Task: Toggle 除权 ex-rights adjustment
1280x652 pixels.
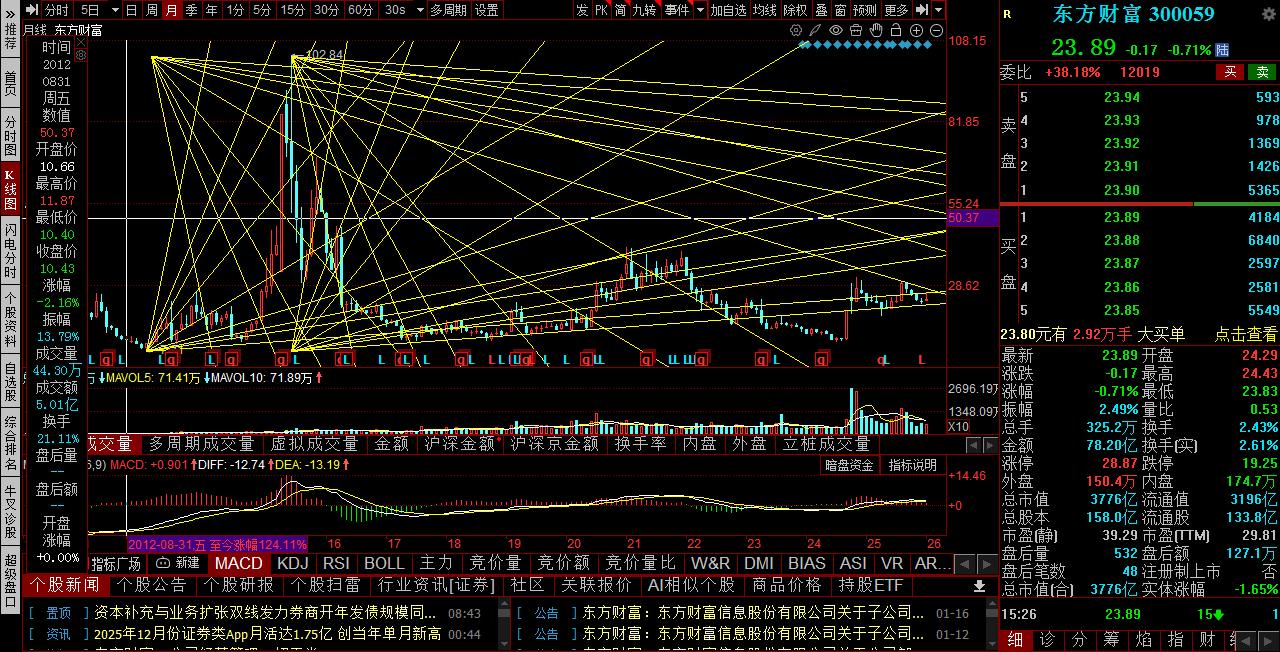Action: coord(795,10)
